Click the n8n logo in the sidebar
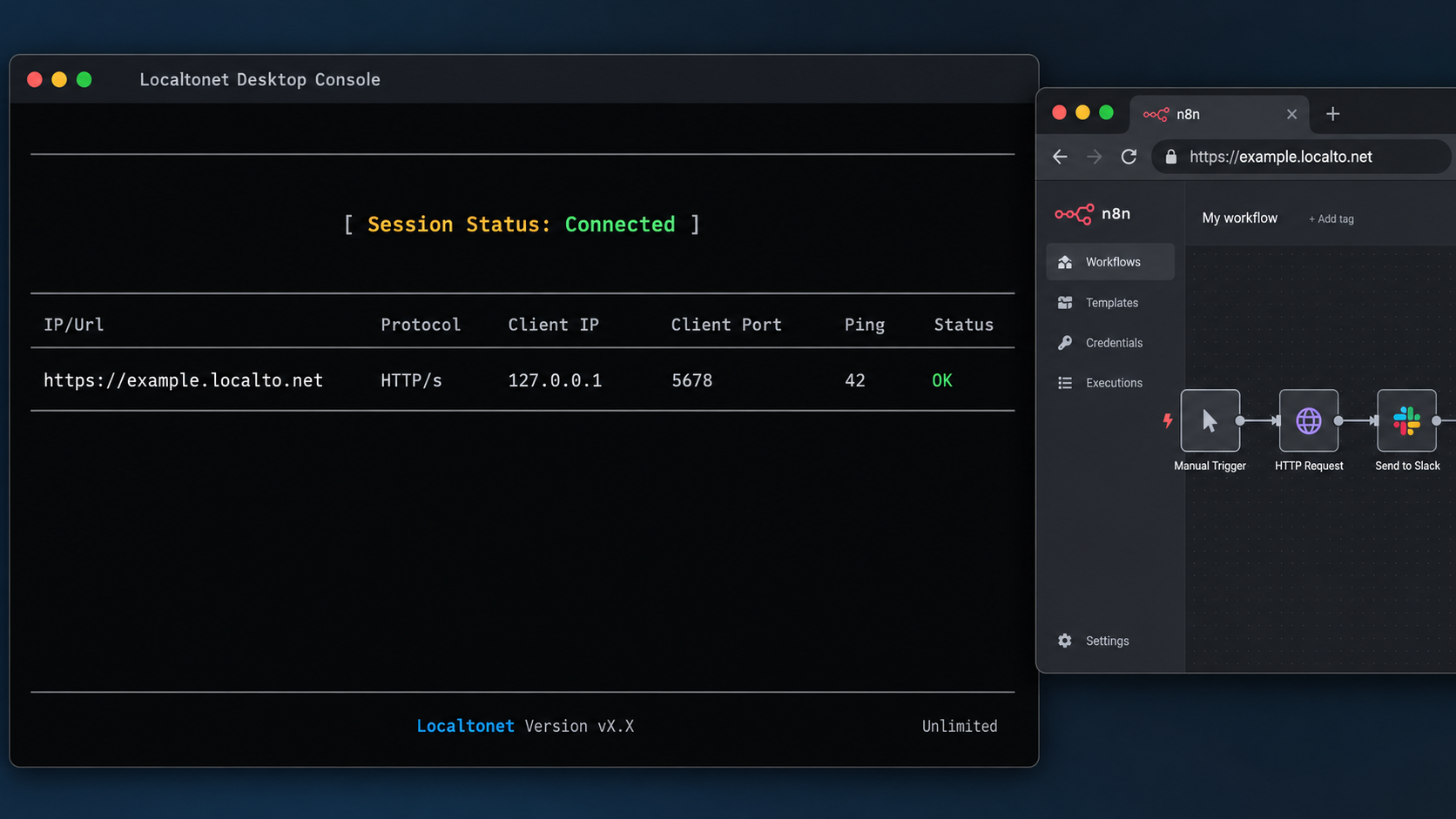Screen dimensions: 1456x819 tap(1074, 214)
